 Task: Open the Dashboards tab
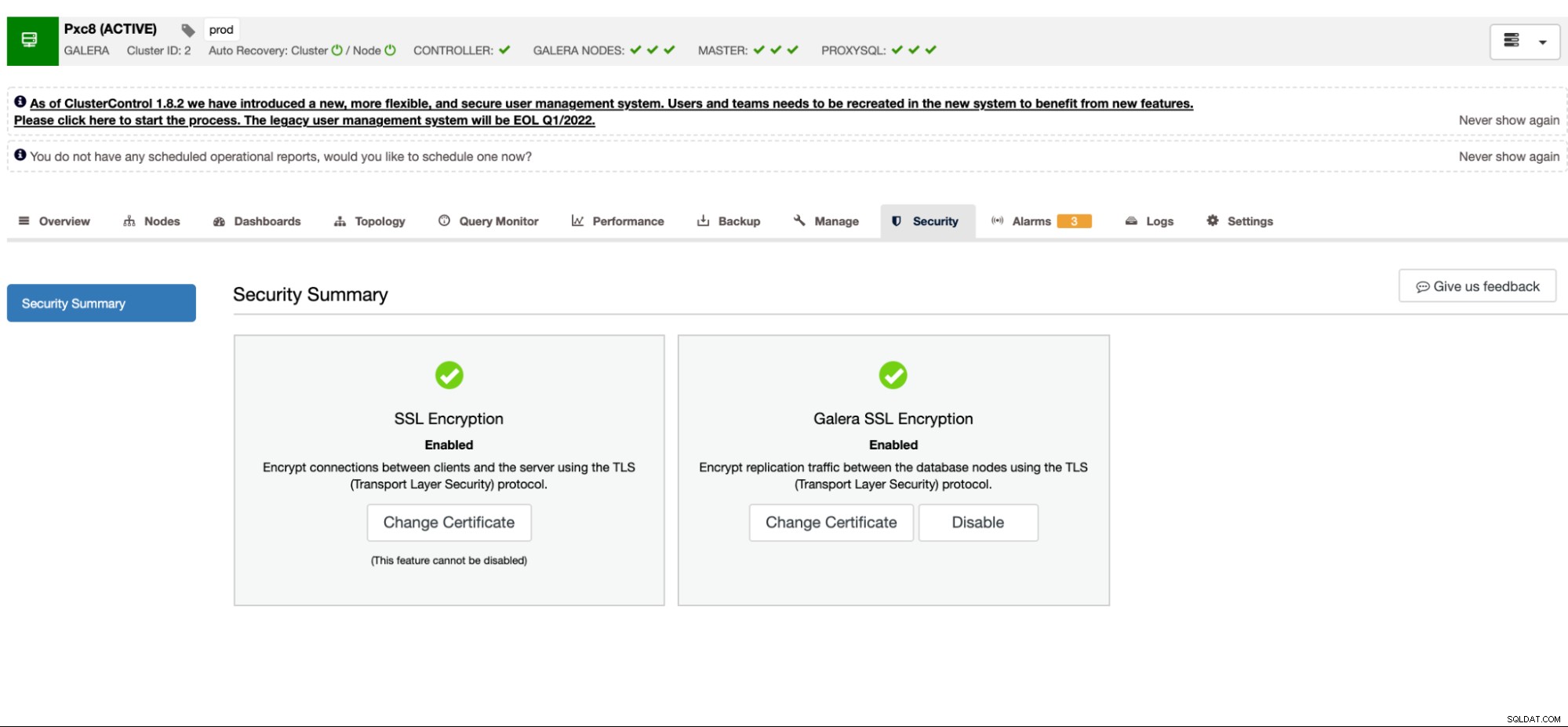click(256, 221)
